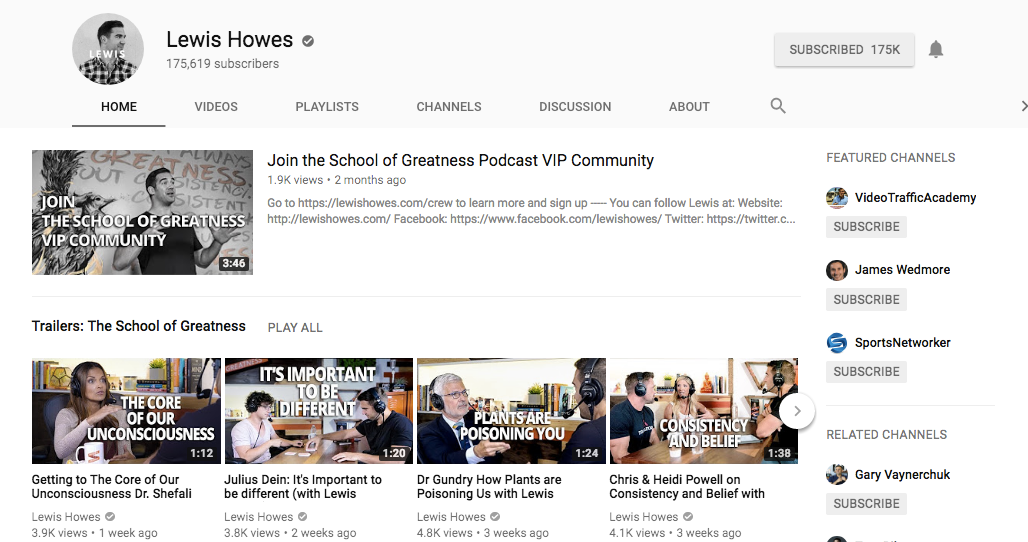
Task: Open the Playlists tab
Action: point(326,107)
